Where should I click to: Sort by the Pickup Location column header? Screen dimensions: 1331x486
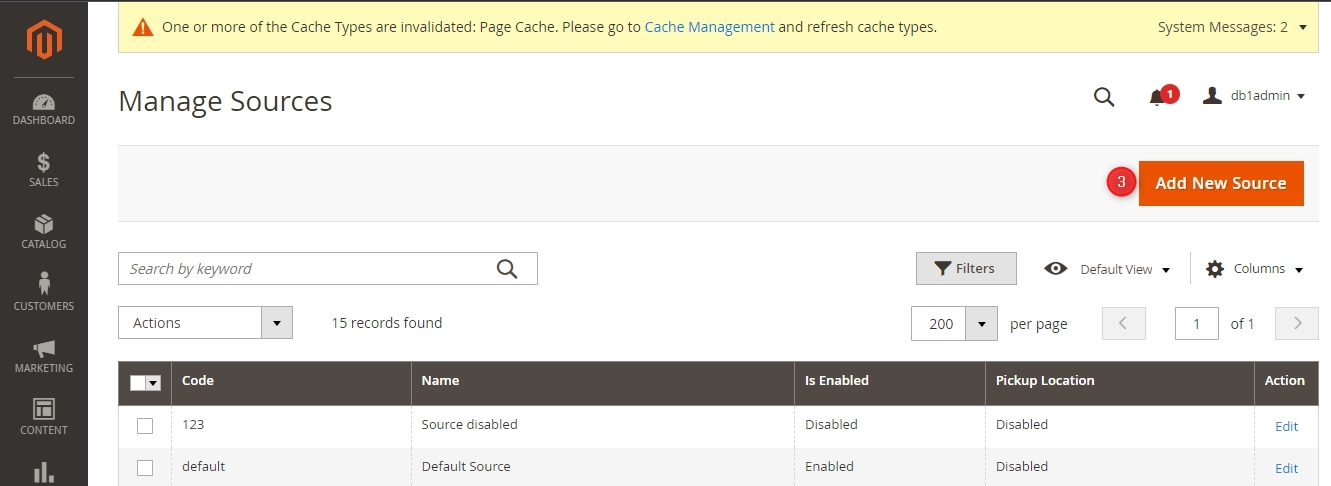click(x=1120, y=381)
